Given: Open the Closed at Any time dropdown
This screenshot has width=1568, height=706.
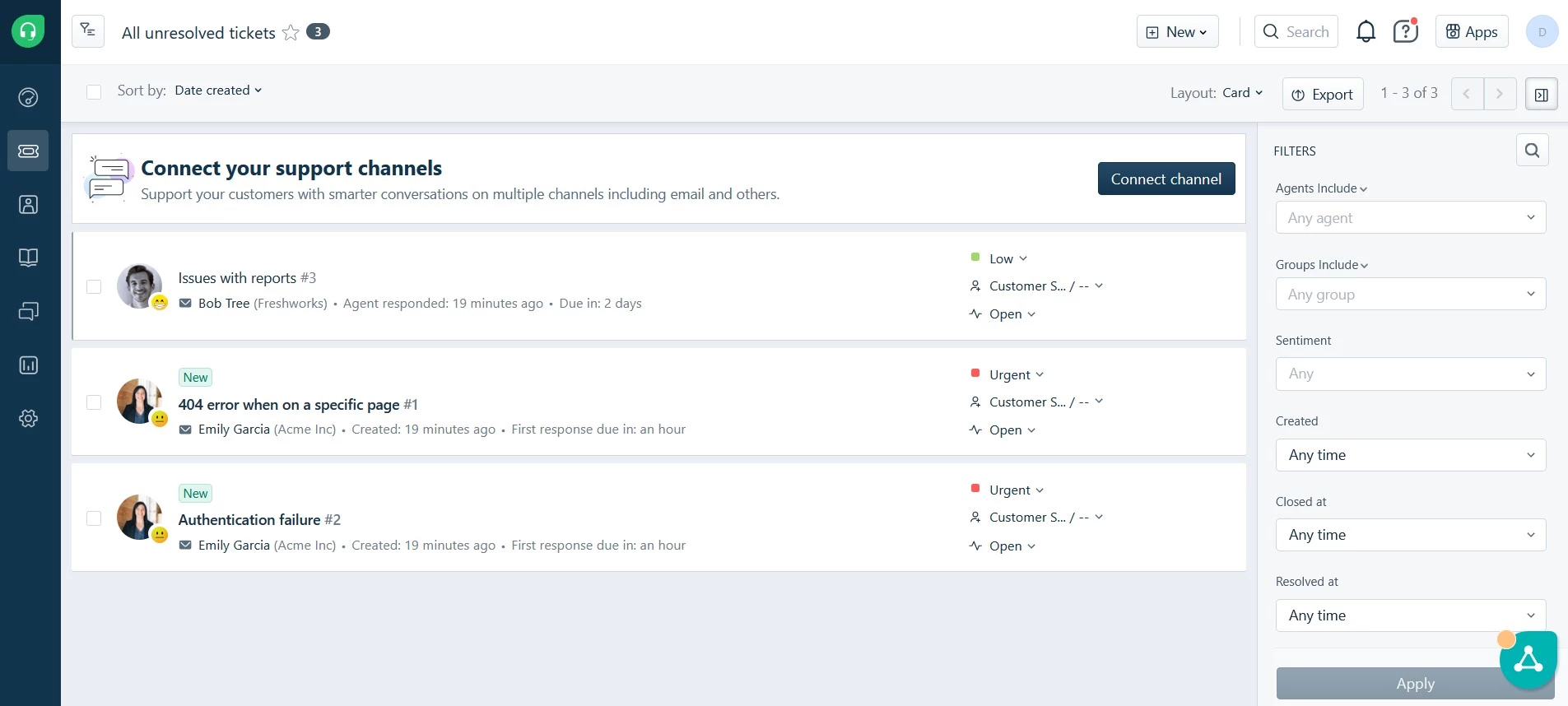Looking at the screenshot, I should pyautogui.click(x=1411, y=535).
